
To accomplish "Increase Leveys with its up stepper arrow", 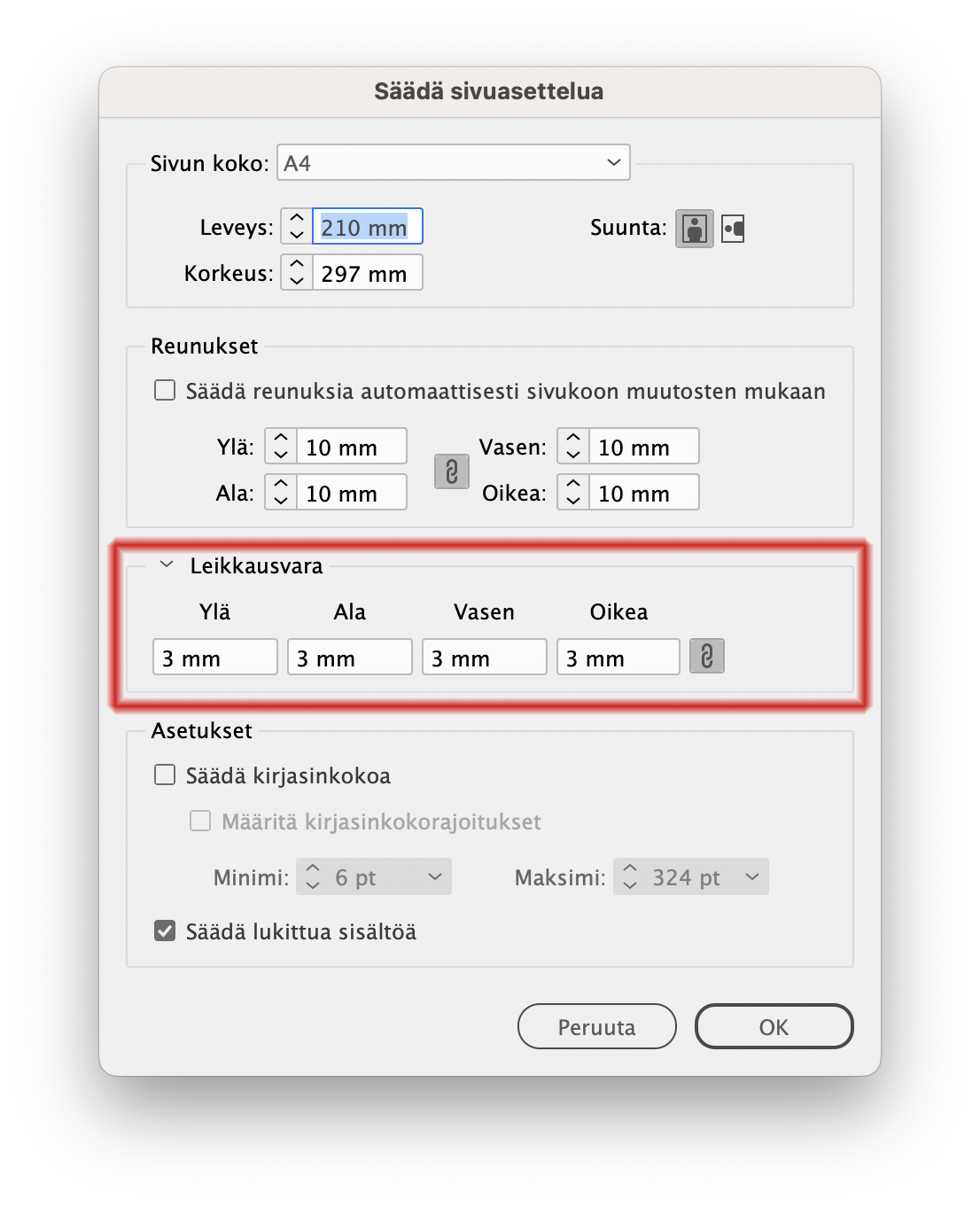I will click(x=296, y=218).
